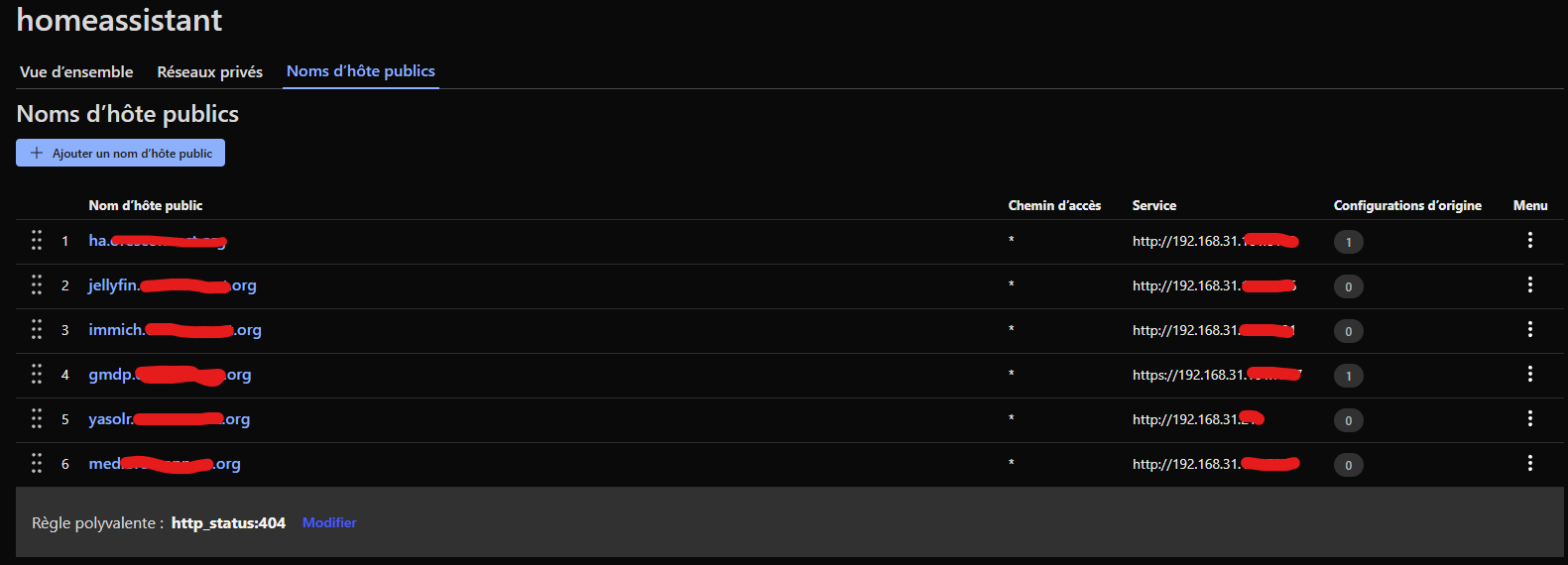This screenshot has height=565, width=1568.
Task: Switch to Réseaux privés tab
Action: tap(209, 72)
